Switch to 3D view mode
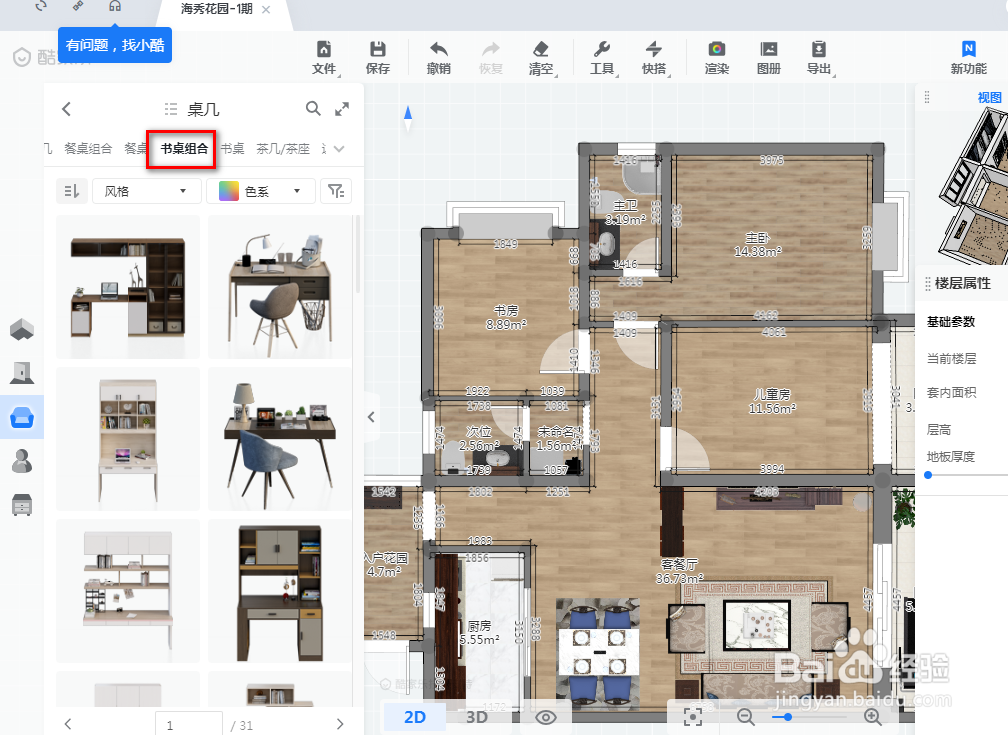Image resolution: width=1008 pixels, height=735 pixels. (x=476, y=717)
